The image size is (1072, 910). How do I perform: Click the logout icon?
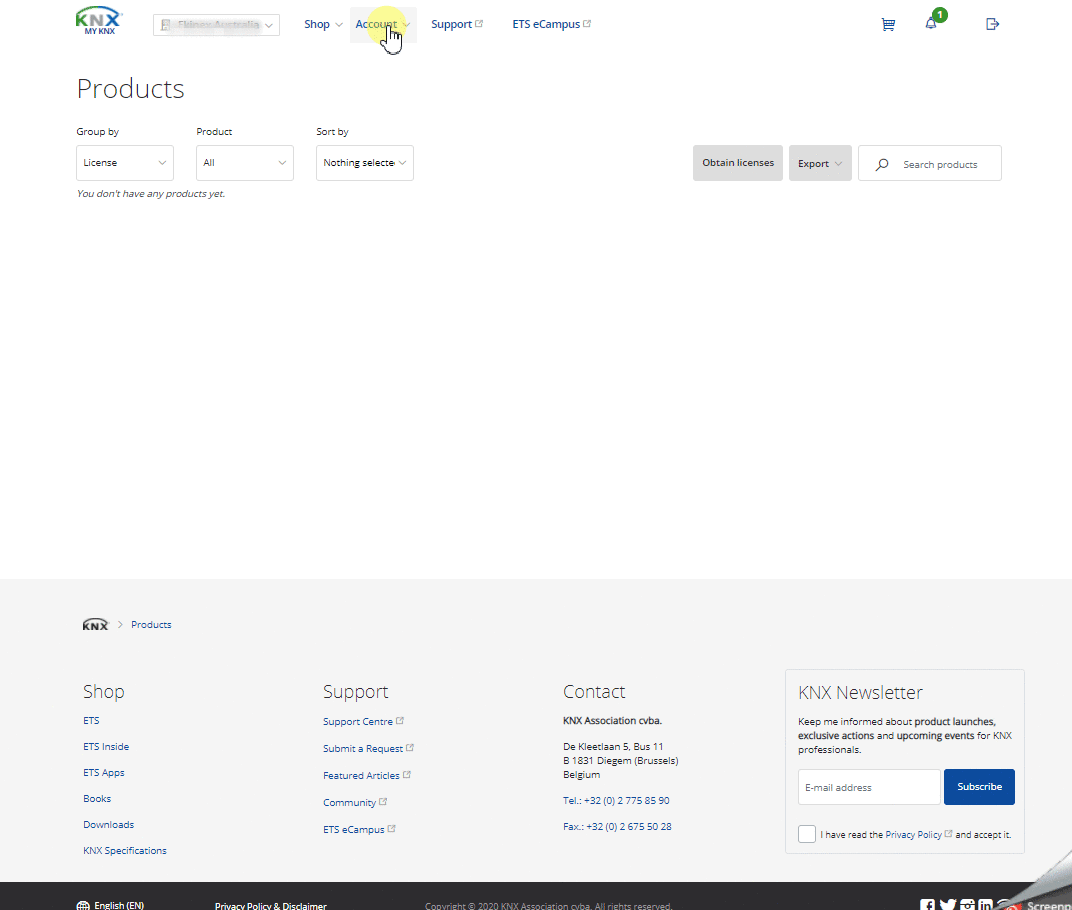(993, 25)
